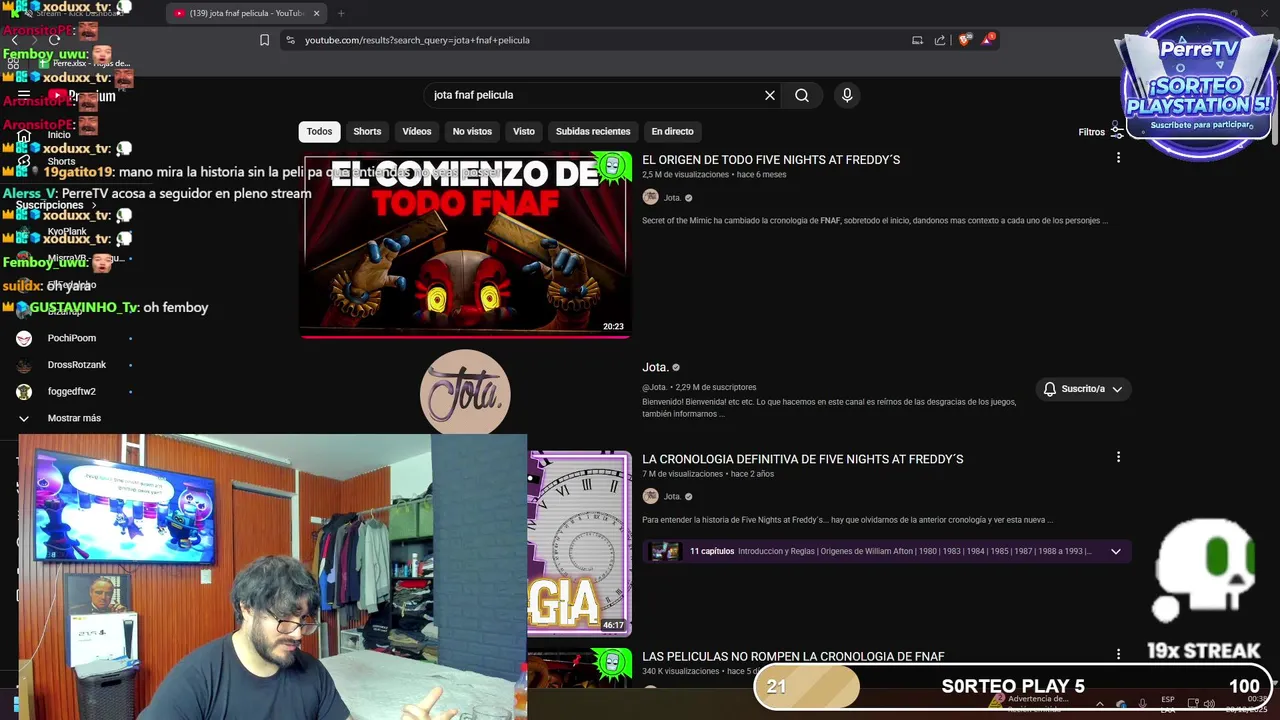The height and width of the screenshot is (720, 1280).
Task: Select the Visto filter chip
Action: [x=524, y=132]
